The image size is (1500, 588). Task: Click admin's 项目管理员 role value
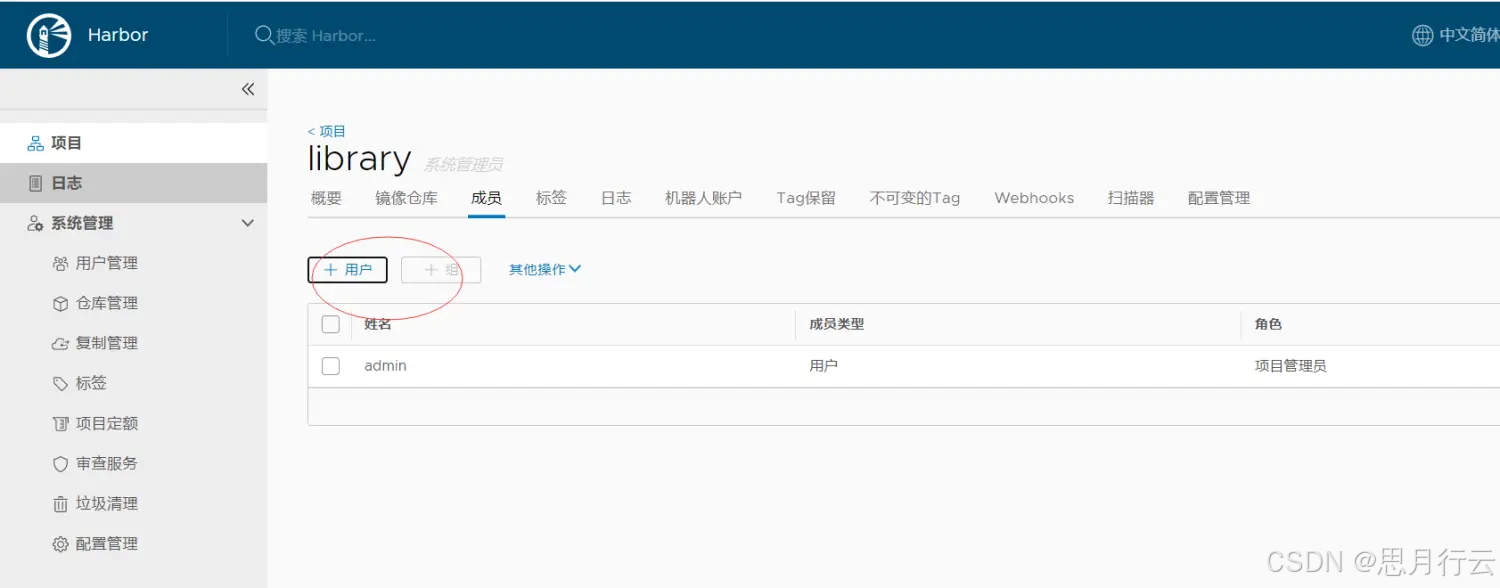tap(1290, 365)
